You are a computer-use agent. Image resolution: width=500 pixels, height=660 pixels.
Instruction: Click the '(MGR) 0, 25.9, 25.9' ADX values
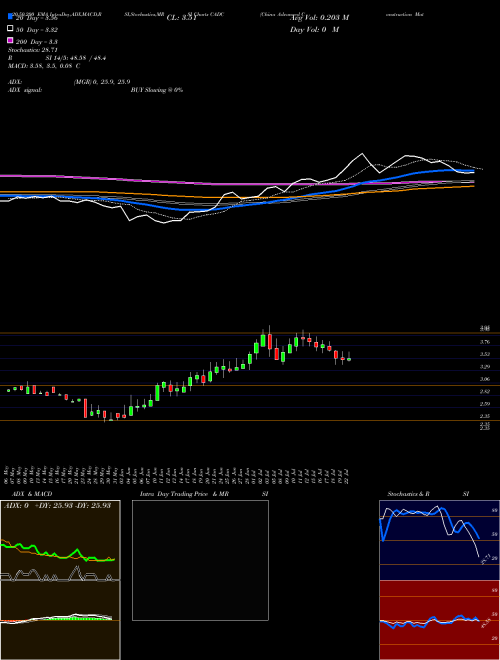(102, 82)
